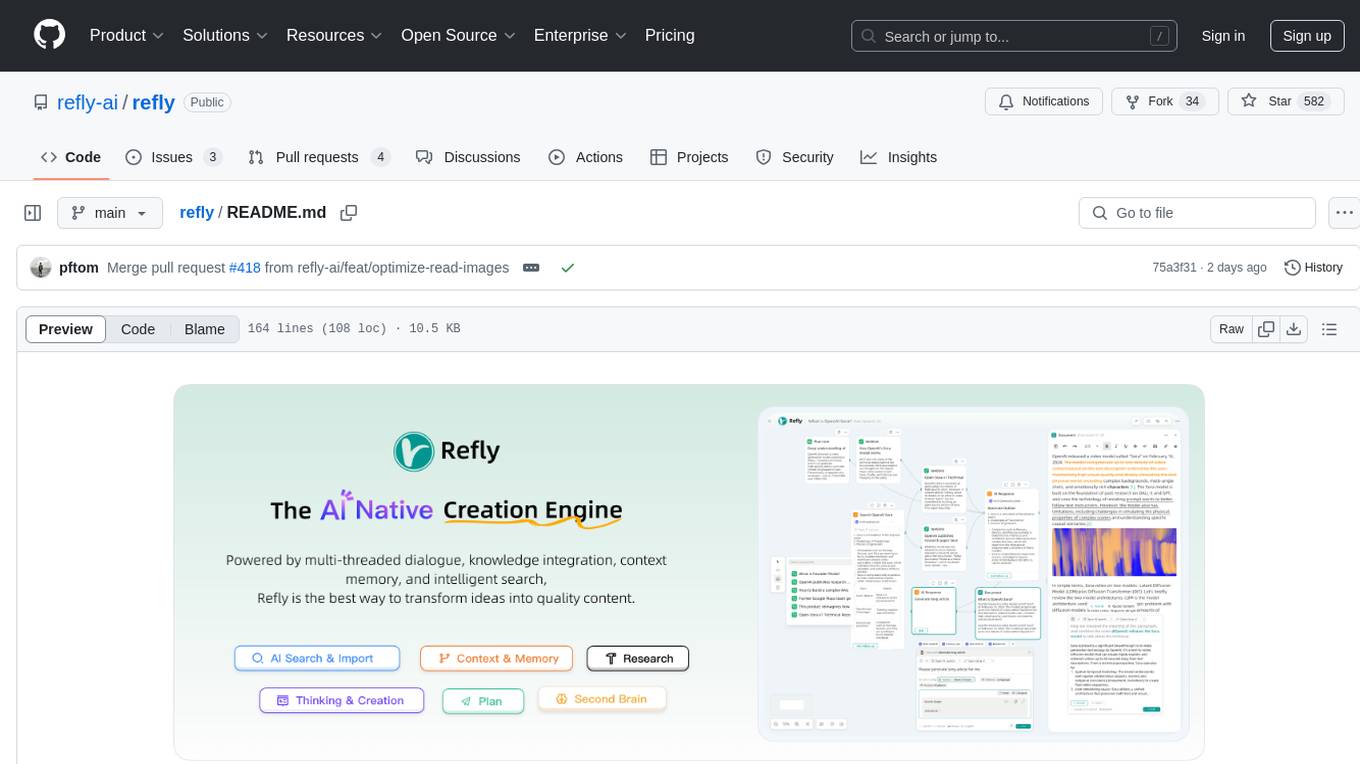Open the README outline list
Screen dimensions: 1360x764
pyautogui.click(x=1329, y=329)
